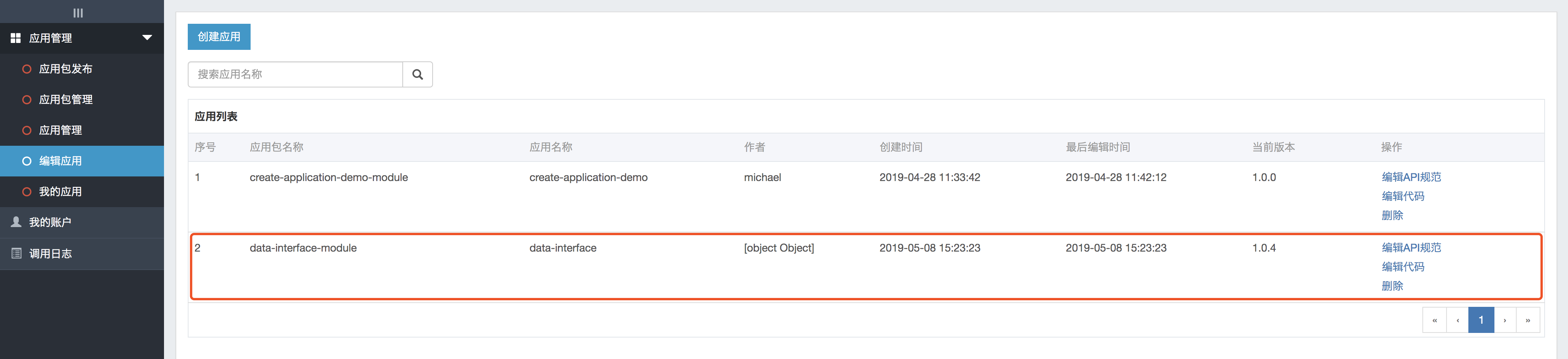Click the create-application-demo-module cell
The image size is (1568, 359).
point(329,177)
